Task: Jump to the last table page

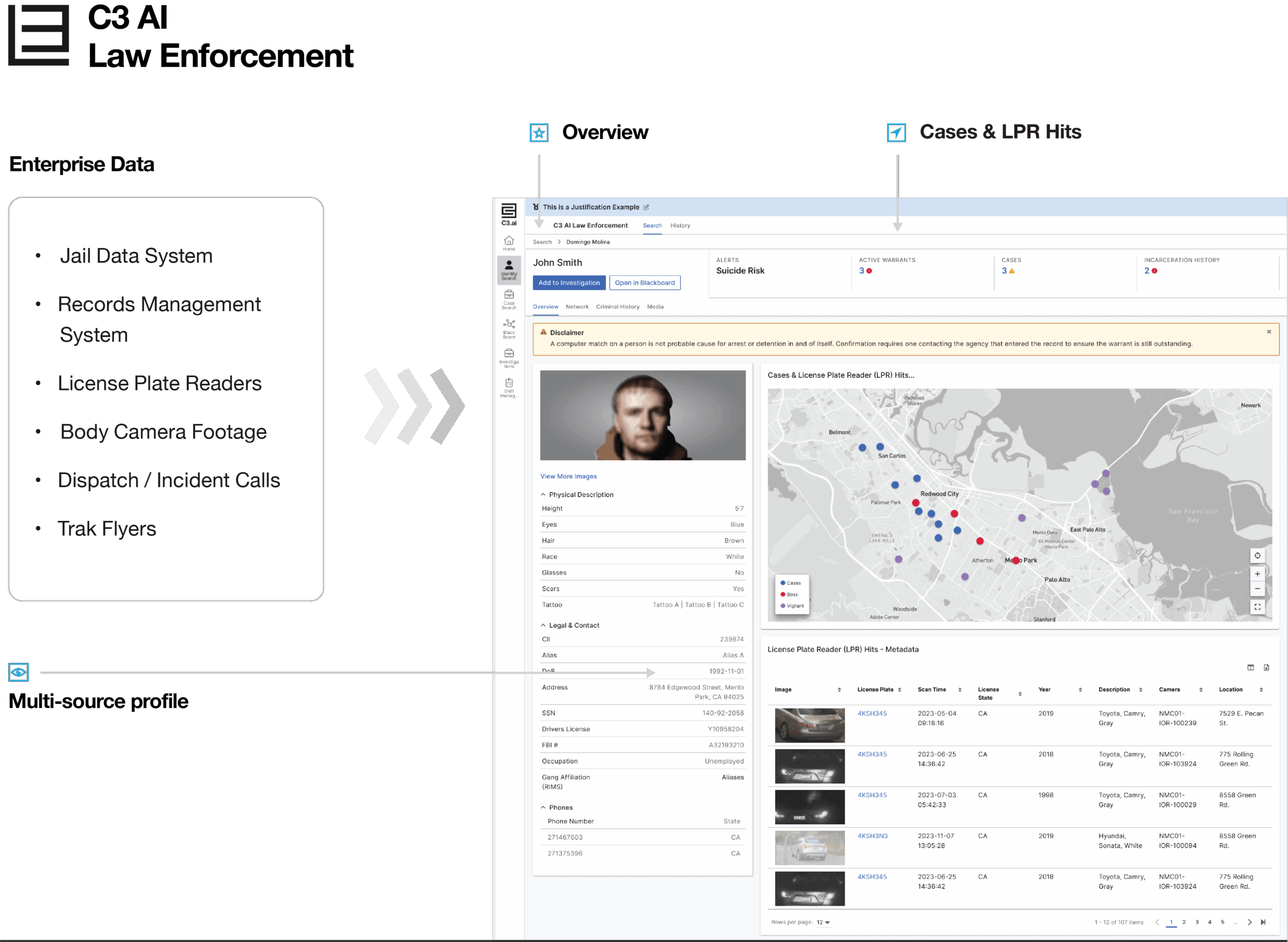Action: click(x=1263, y=922)
